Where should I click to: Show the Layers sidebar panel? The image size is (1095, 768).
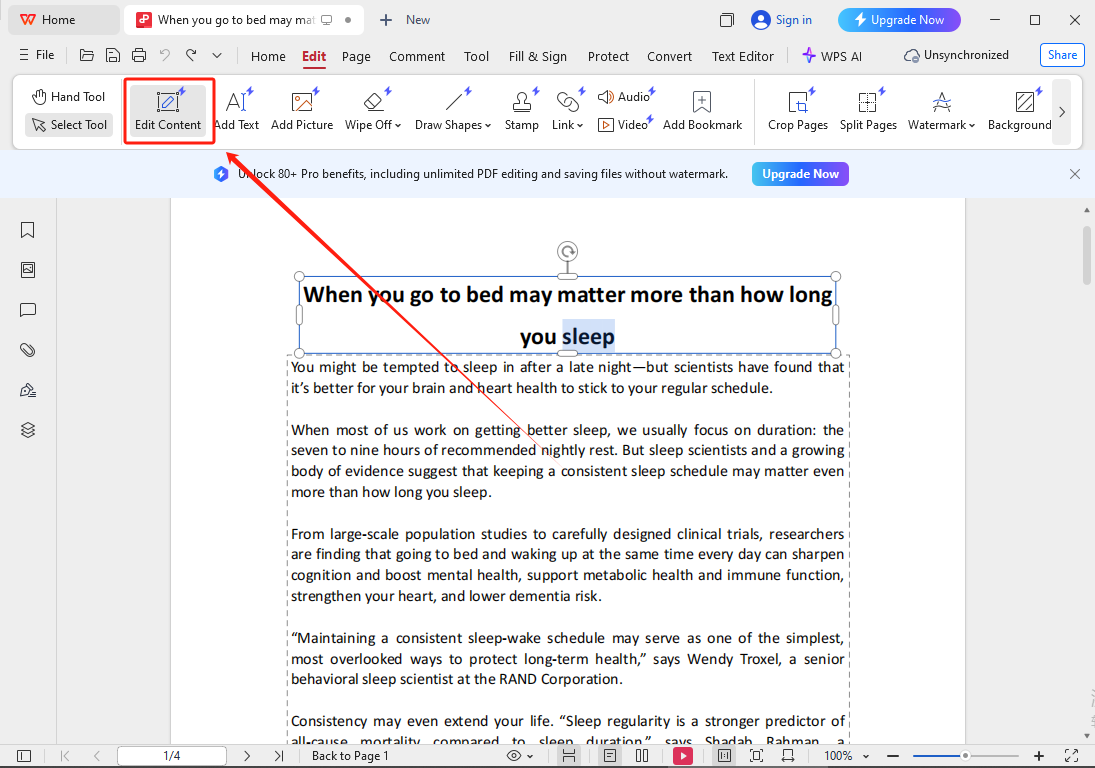click(x=28, y=430)
